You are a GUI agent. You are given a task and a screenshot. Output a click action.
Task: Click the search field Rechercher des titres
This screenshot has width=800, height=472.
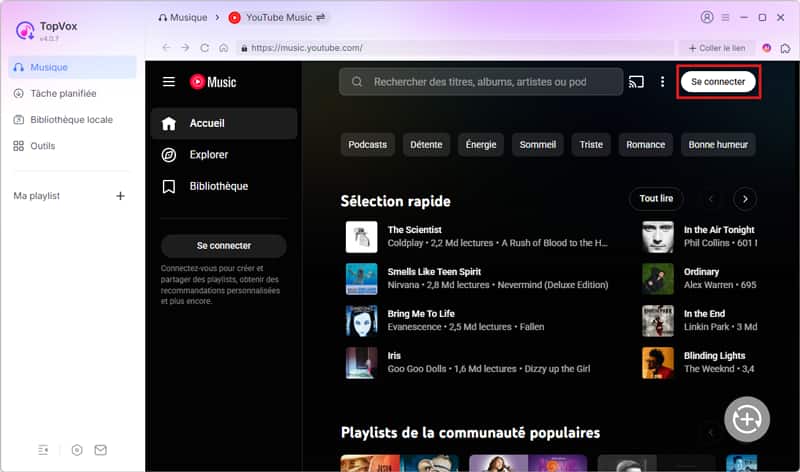[x=481, y=82]
